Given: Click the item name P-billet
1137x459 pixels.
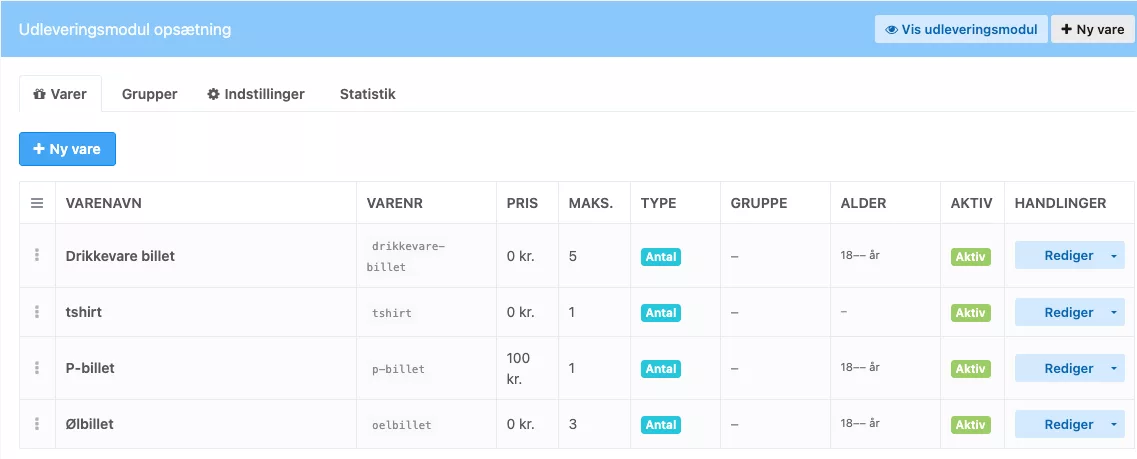Looking at the screenshot, I should pos(90,368).
